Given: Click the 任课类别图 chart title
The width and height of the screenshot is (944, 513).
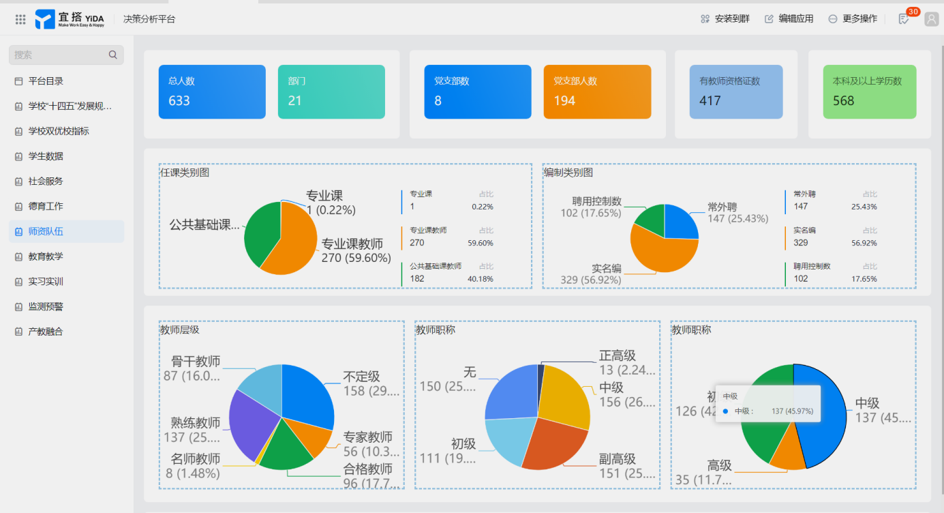Looking at the screenshot, I should click(x=185, y=173).
